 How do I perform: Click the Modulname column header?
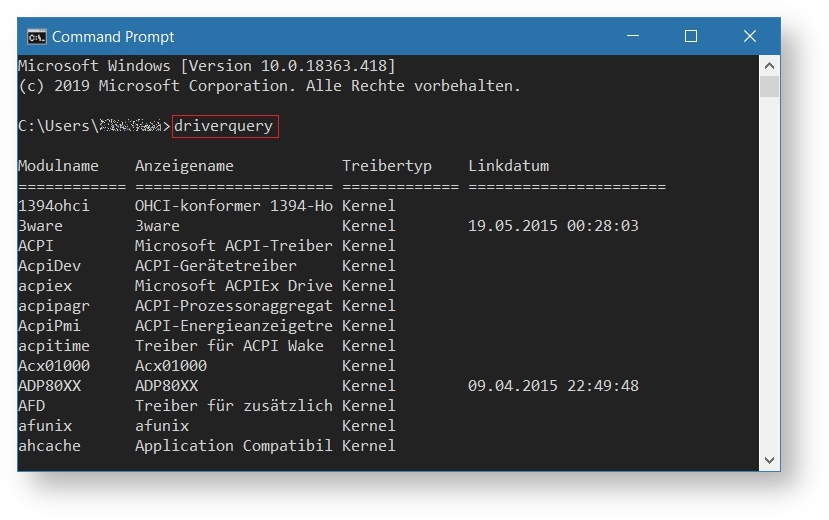coord(58,166)
